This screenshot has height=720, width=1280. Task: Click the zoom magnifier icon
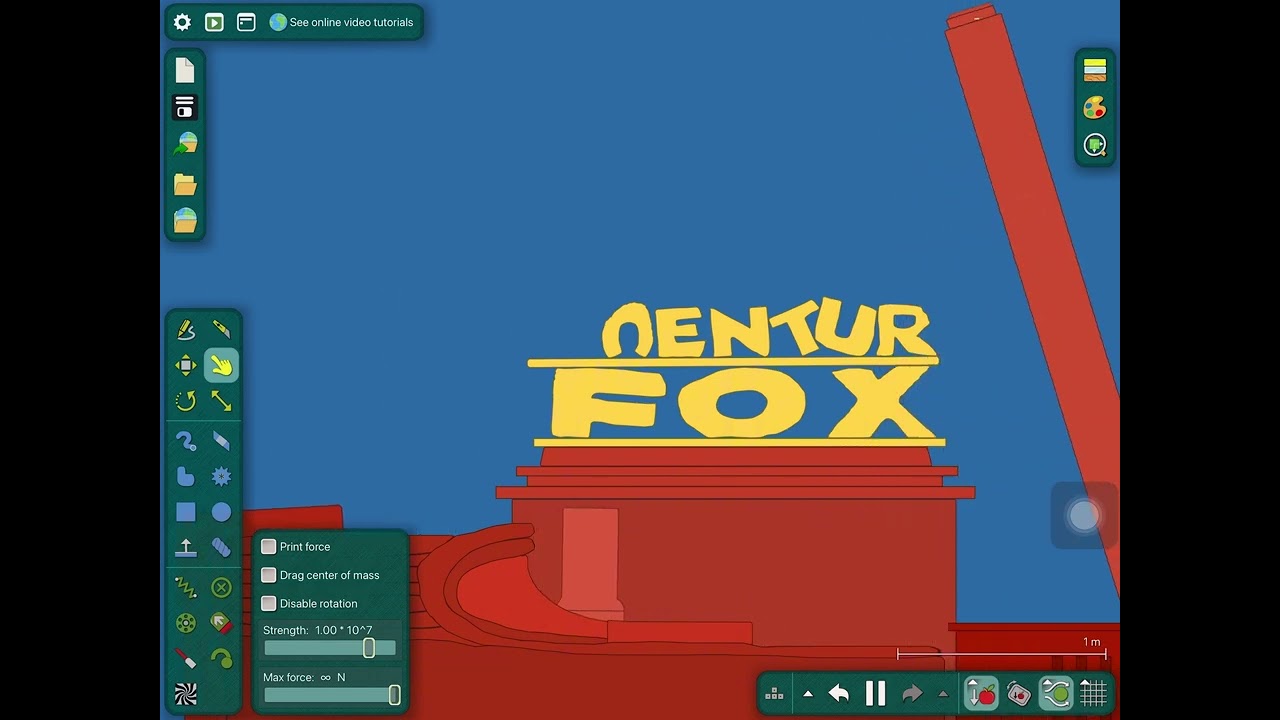1095,145
